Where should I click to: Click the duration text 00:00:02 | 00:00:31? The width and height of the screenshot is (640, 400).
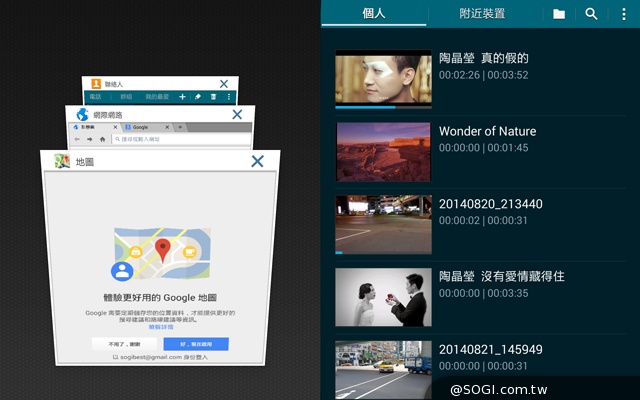484,220
